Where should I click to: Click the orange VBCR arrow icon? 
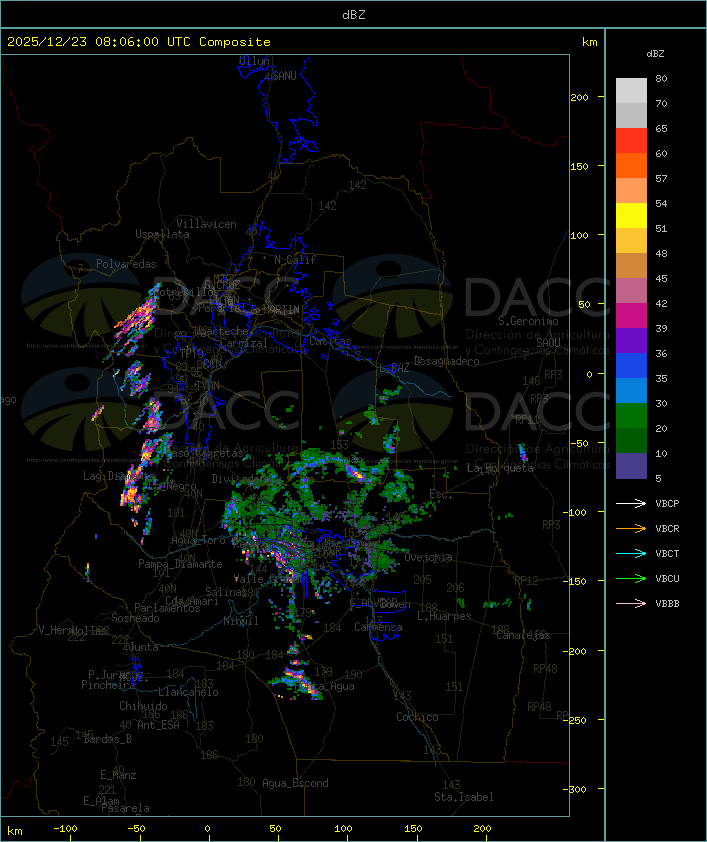[631, 528]
